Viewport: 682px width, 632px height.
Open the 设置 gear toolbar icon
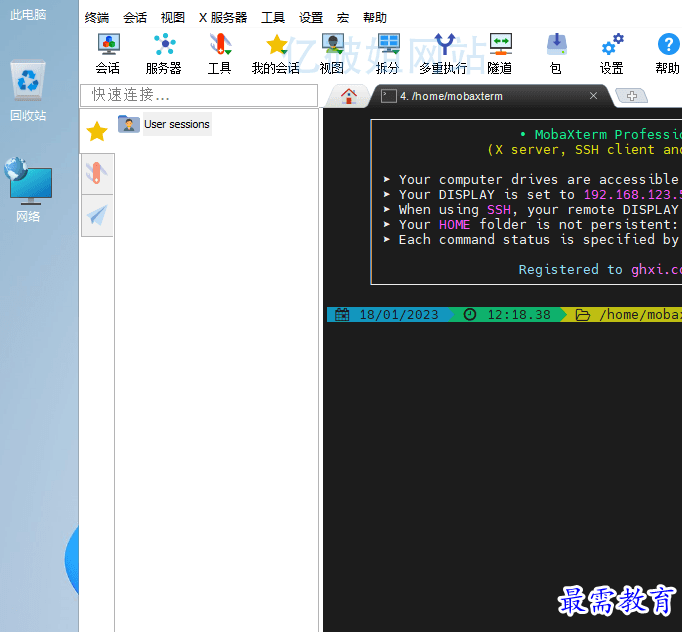point(612,54)
